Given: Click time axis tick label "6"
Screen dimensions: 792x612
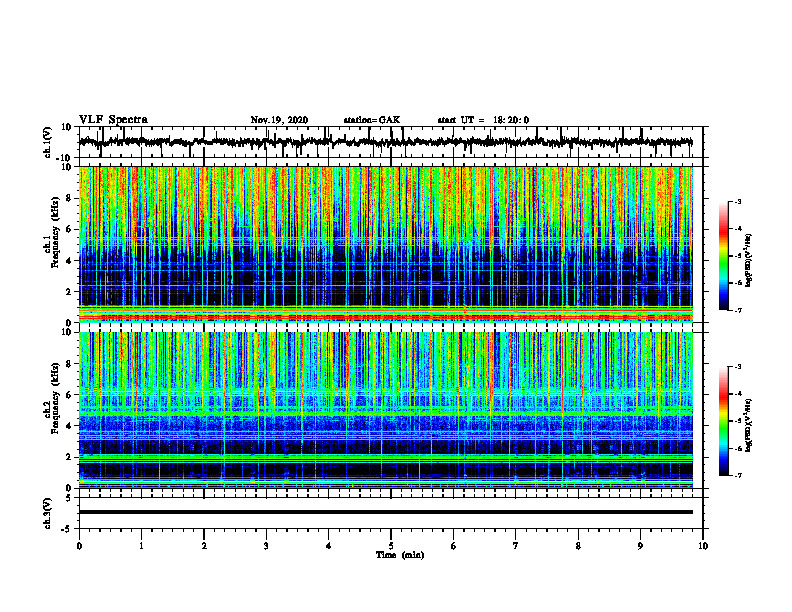Looking at the screenshot, I should (454, 546).
